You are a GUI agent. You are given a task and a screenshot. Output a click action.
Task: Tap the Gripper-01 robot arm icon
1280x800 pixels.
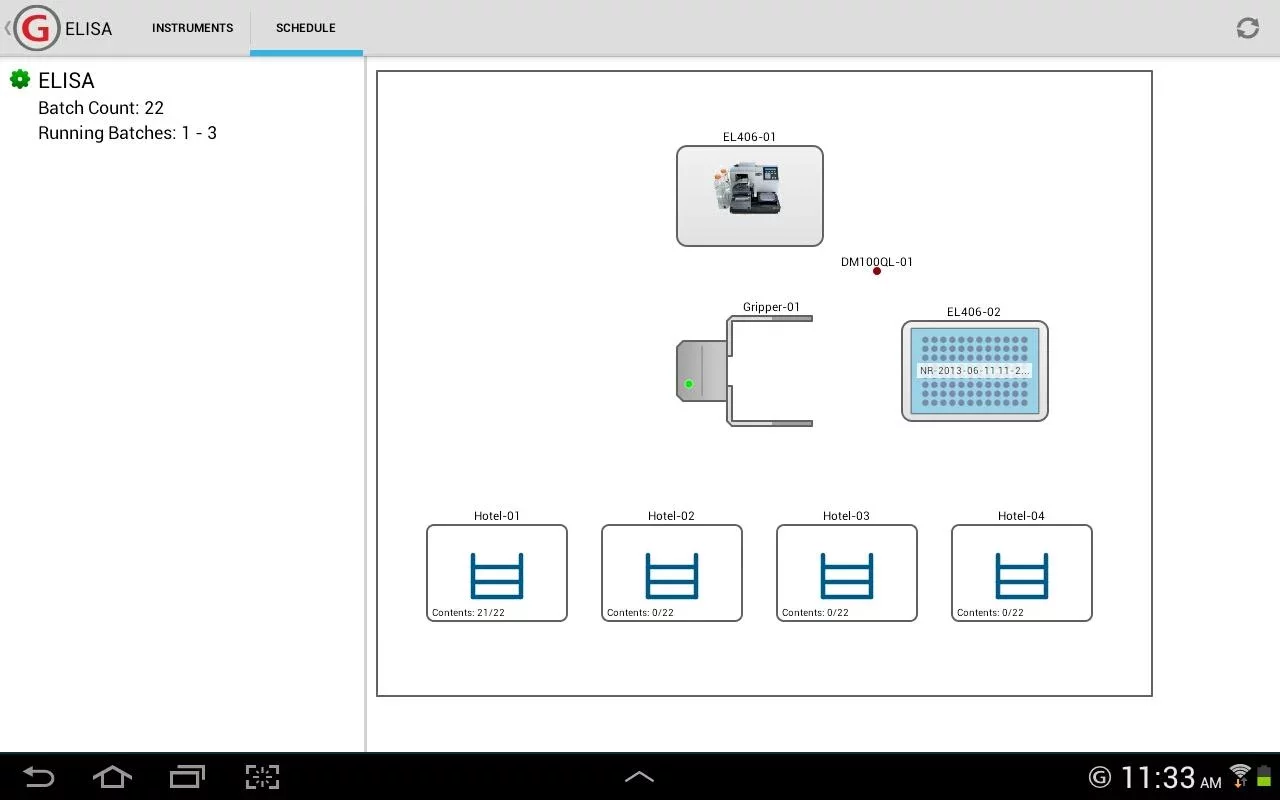click(745, 371)
